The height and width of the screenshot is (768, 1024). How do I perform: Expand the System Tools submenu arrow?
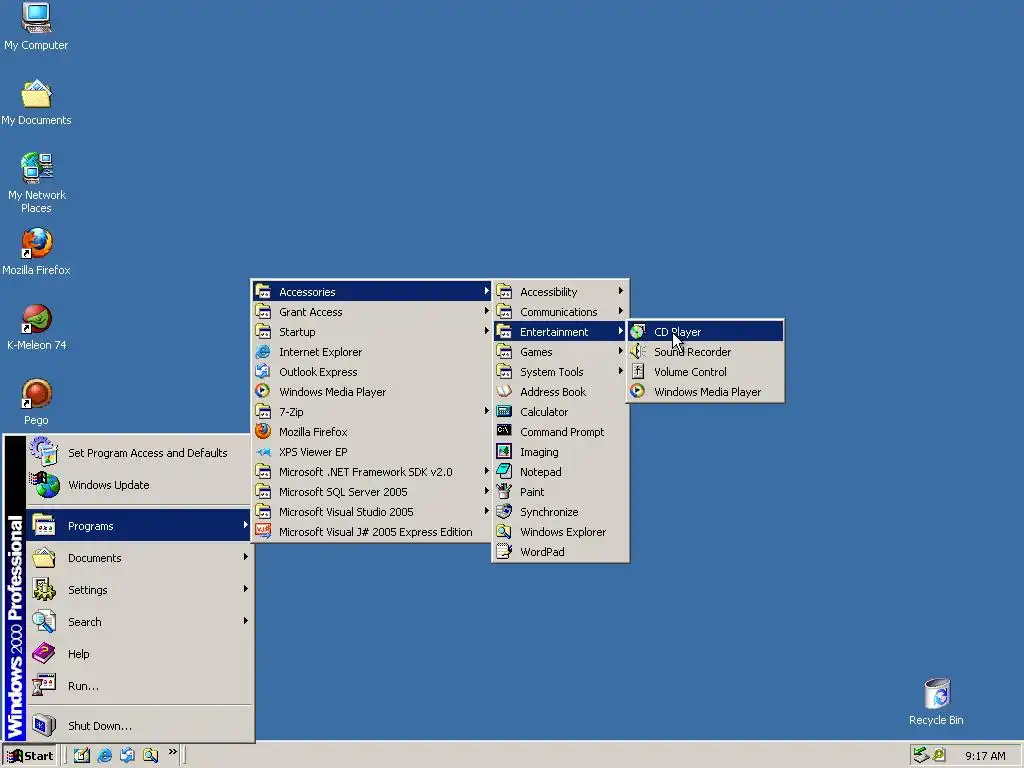tap(620, 371)
